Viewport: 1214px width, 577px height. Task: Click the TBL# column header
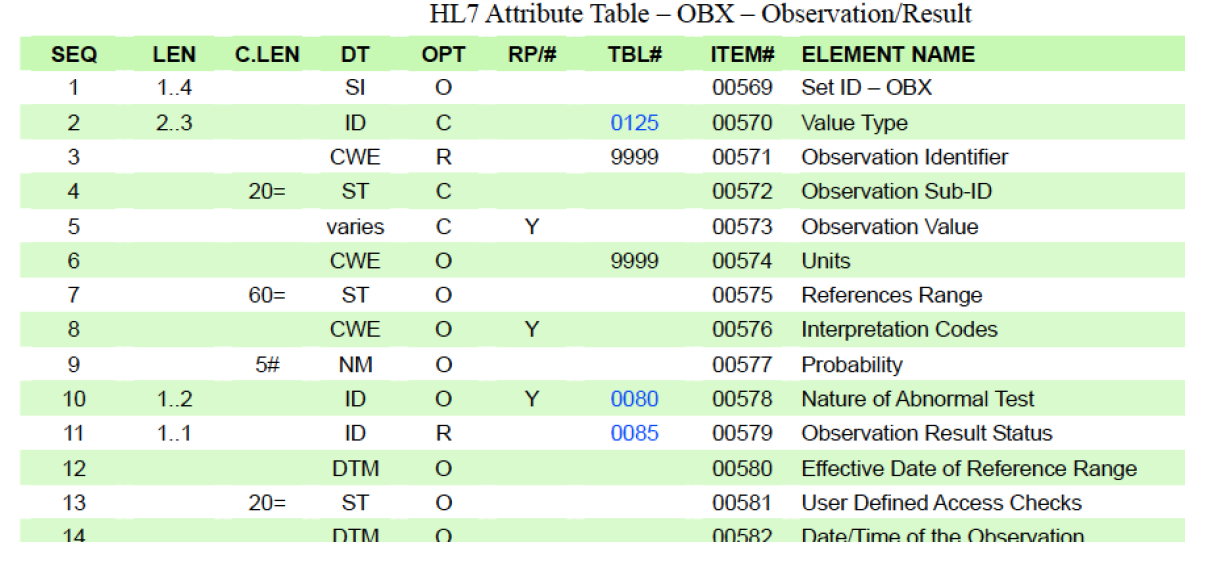point(635,55)
